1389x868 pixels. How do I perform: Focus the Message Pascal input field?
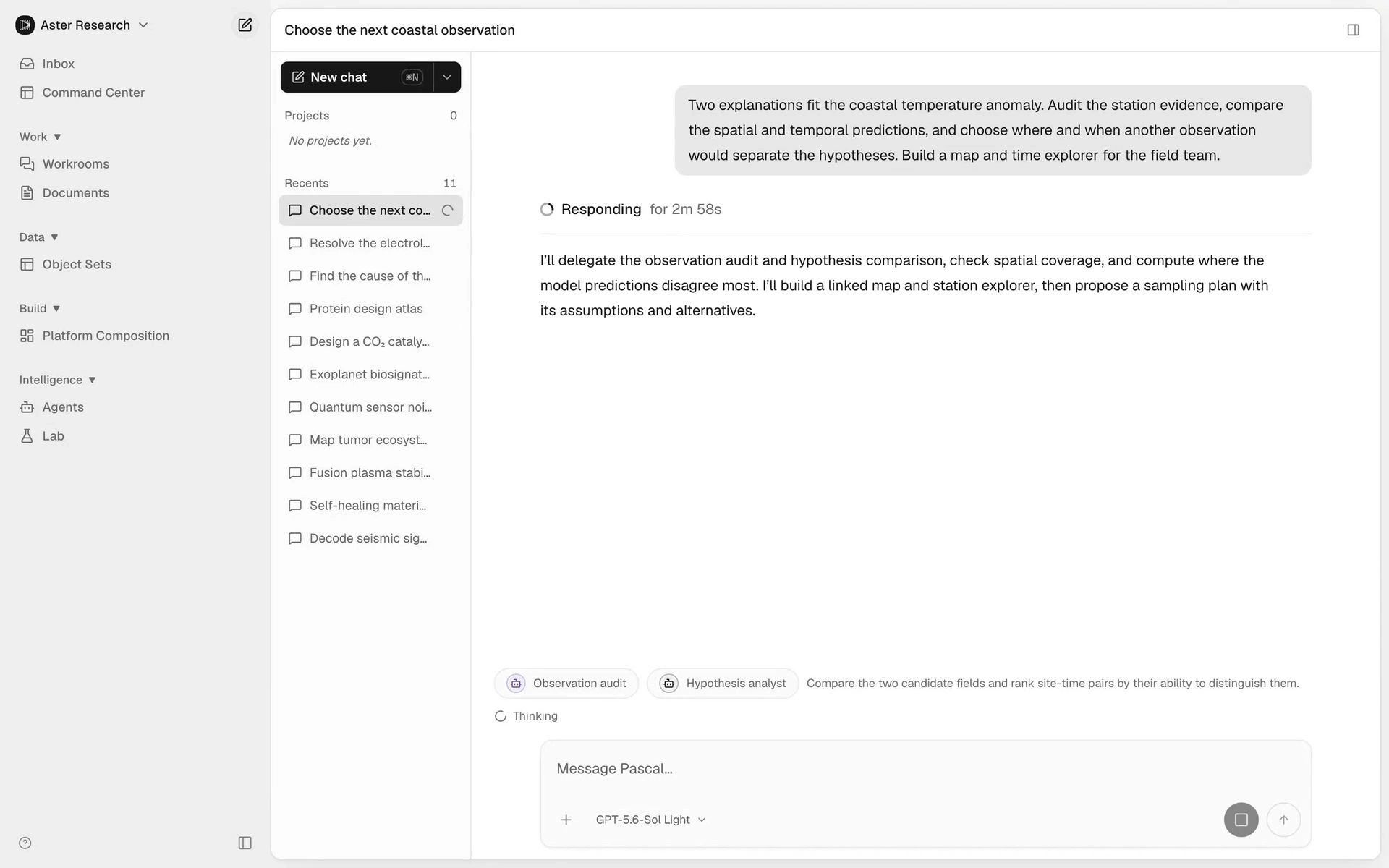[925, 769]
